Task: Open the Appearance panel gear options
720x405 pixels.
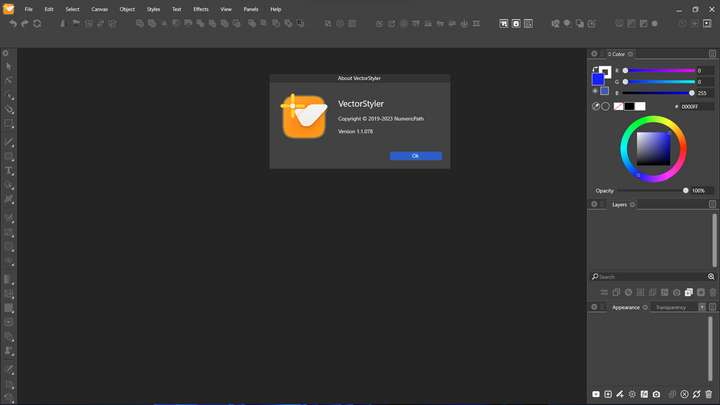Action: point(594,307)
